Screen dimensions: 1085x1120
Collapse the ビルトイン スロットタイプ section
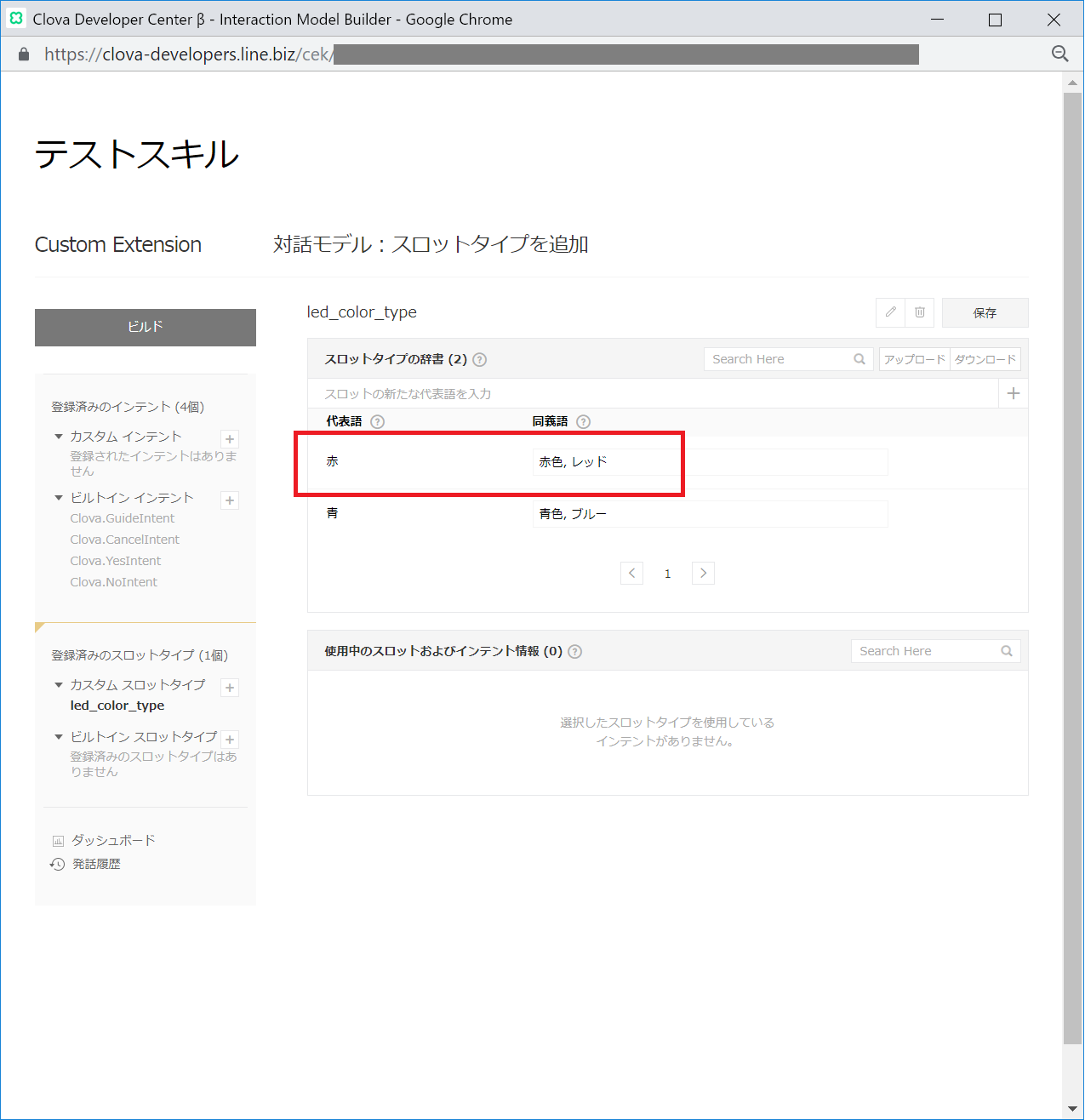coord(59,737)
